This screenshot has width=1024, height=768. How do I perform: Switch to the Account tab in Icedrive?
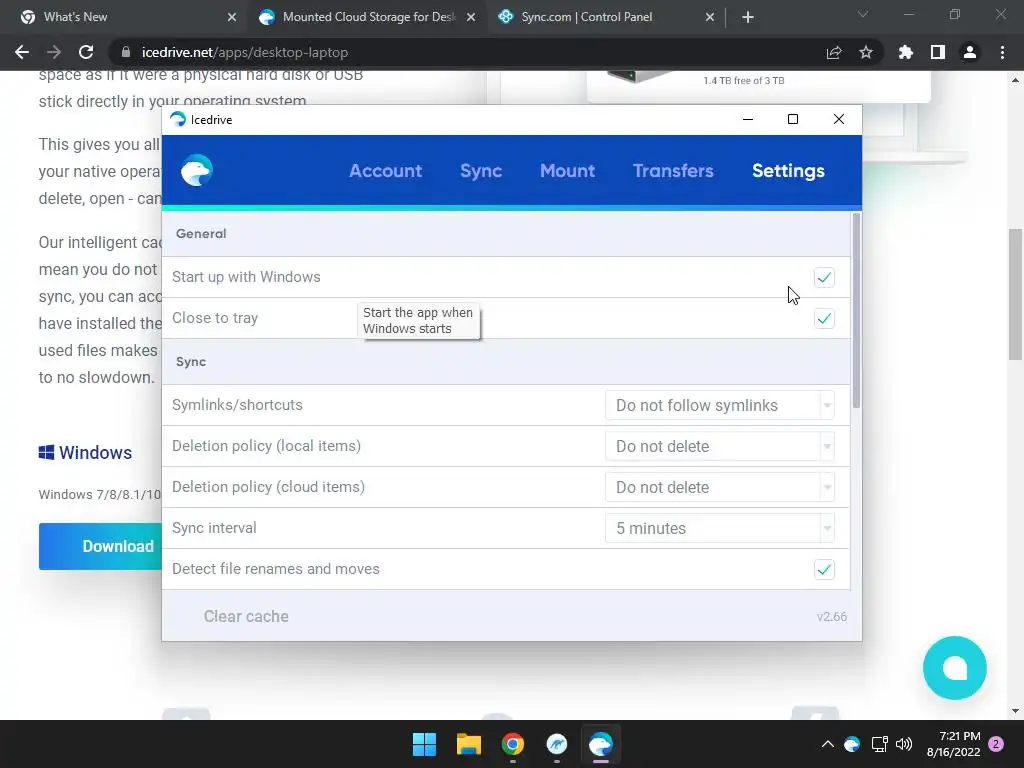pyautogui.click(x=385, y=171)
